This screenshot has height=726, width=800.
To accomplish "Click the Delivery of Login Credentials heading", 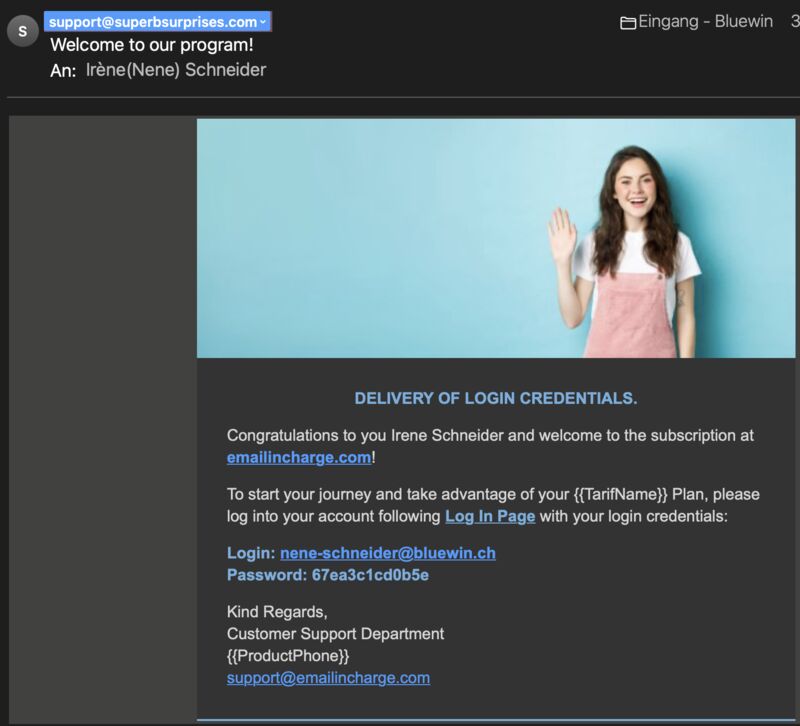I will tap(496, 398).
